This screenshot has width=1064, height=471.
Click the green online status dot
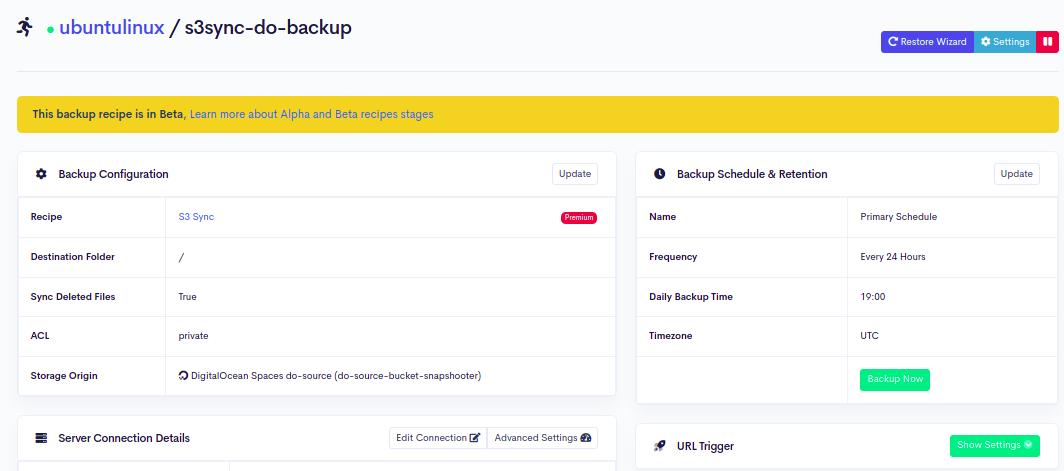click(50, 30)
